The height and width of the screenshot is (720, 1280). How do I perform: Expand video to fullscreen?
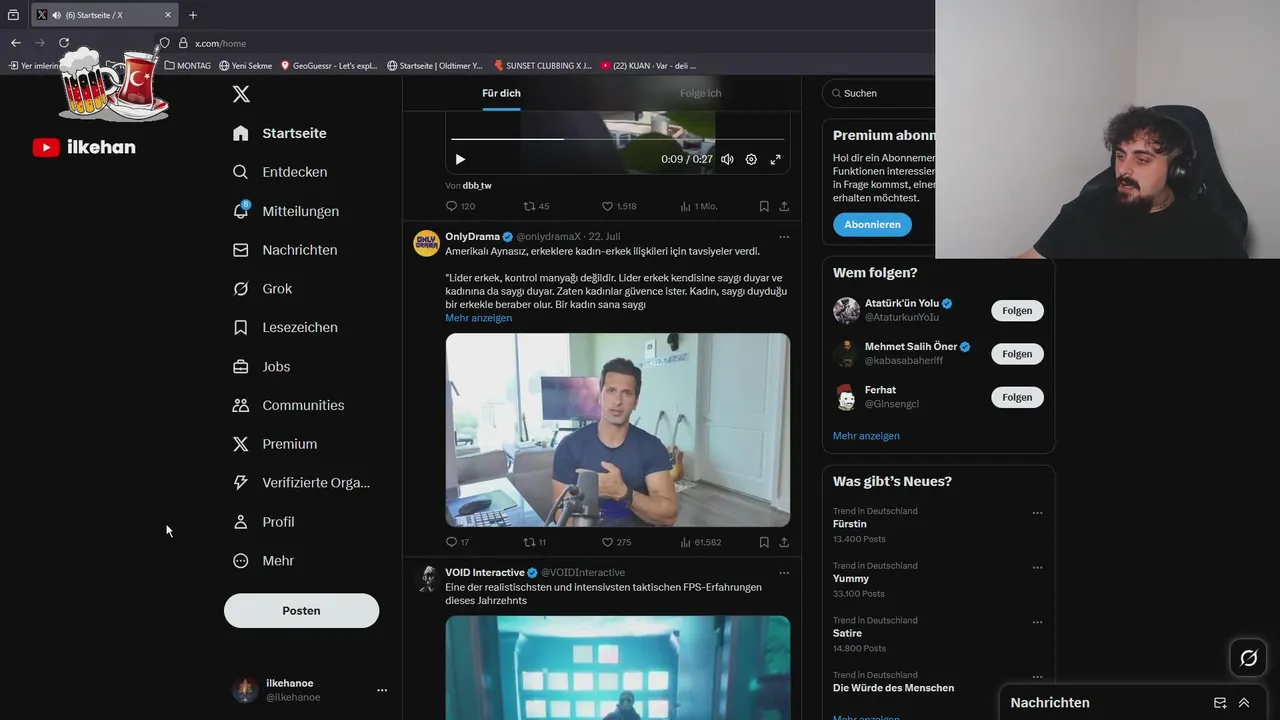(x=775, y=159)
